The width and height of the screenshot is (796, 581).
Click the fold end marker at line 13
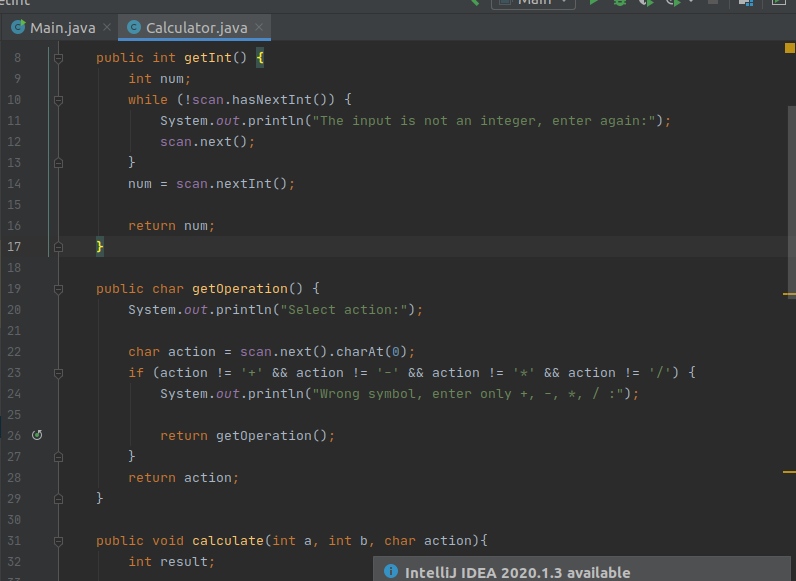click(x=58, y=163)
